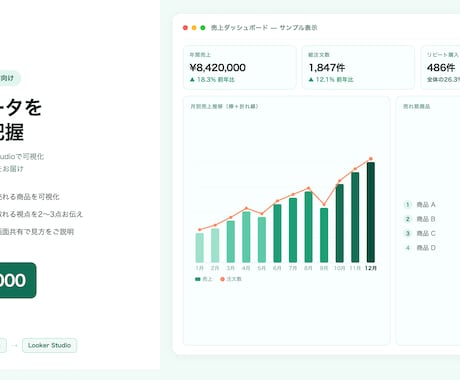Click the 9月 bar in the chart

point(324,235)
